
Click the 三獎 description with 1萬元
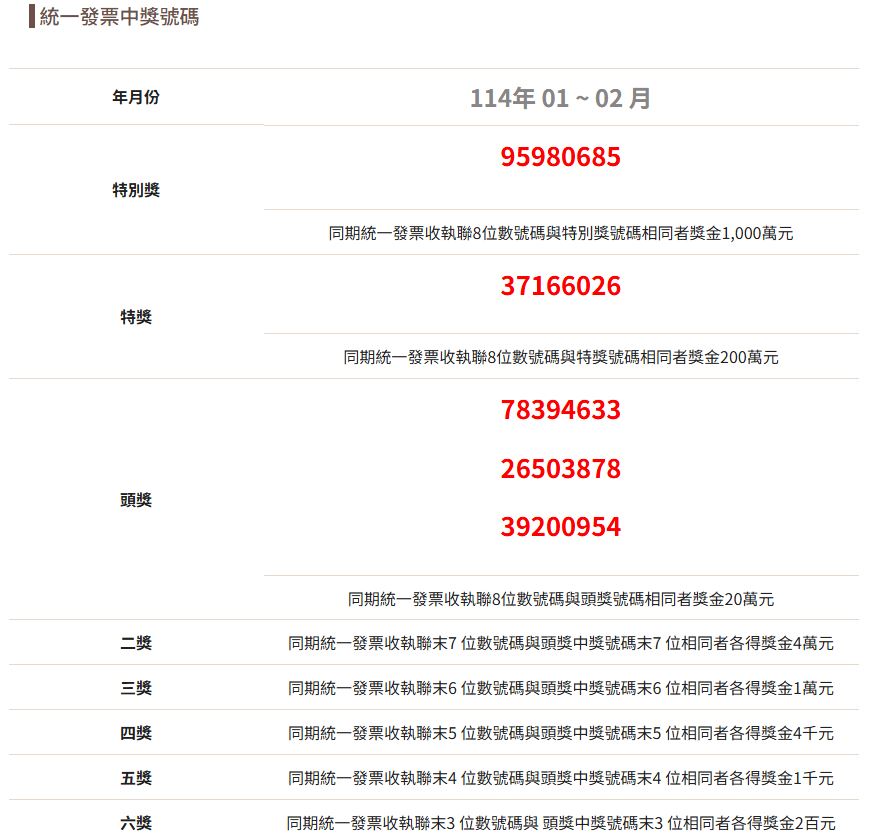pyautogui.click(x=560, y=688)
